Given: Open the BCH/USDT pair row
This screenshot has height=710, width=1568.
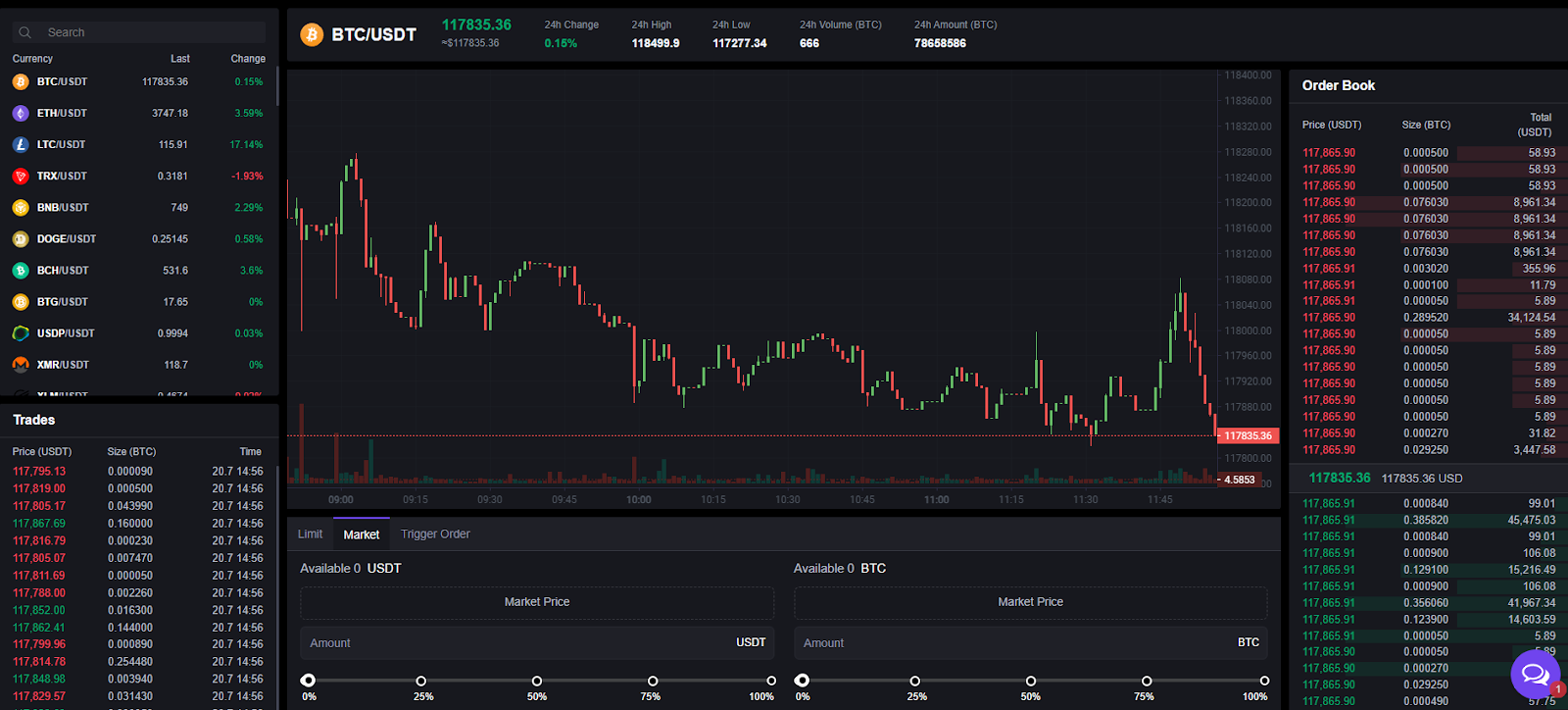Looking at the screenshot, I should pyautogui.click(x=137, y=271).
